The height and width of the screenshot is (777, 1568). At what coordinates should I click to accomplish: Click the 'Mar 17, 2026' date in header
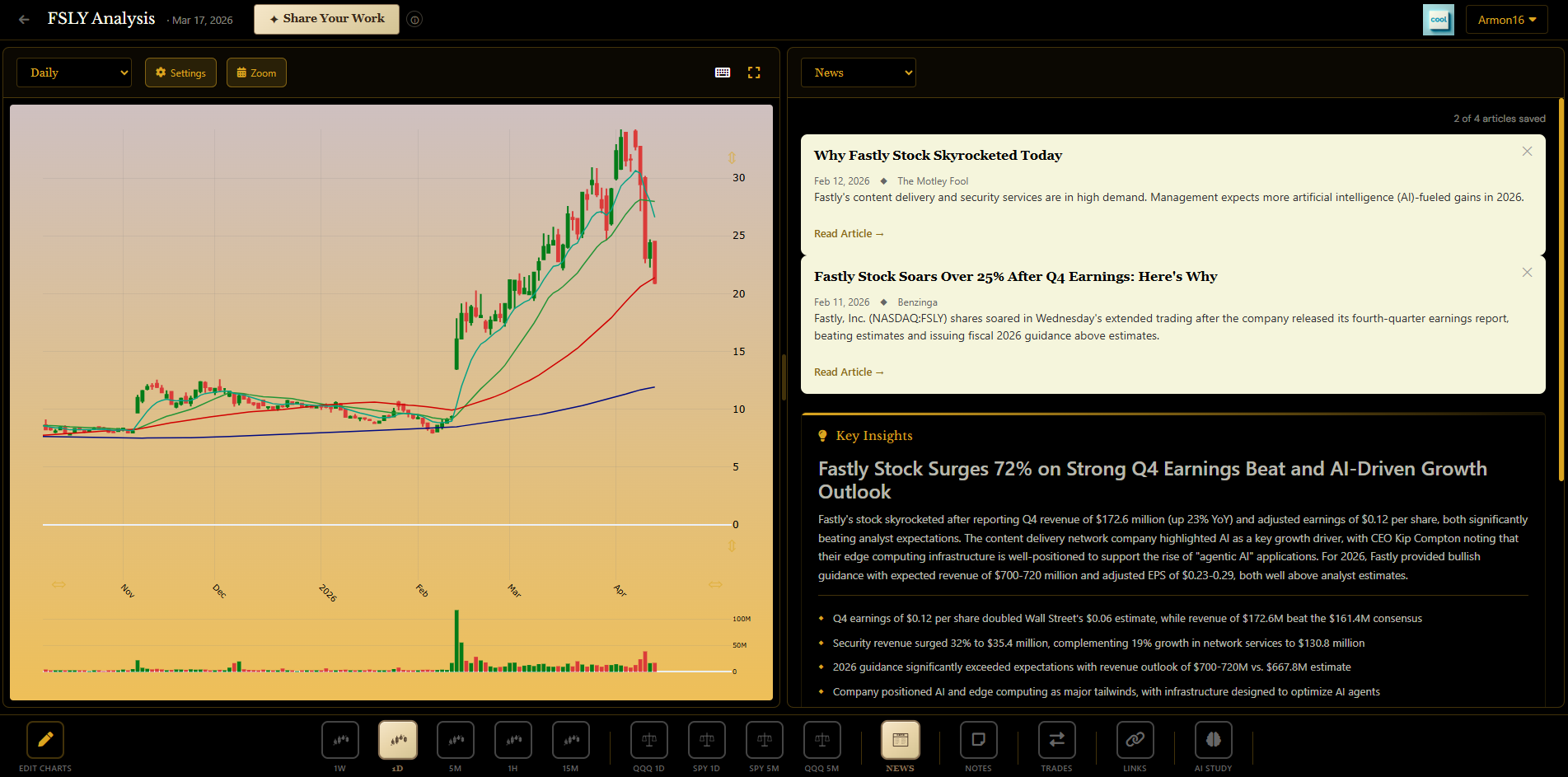tap(203, 21)
